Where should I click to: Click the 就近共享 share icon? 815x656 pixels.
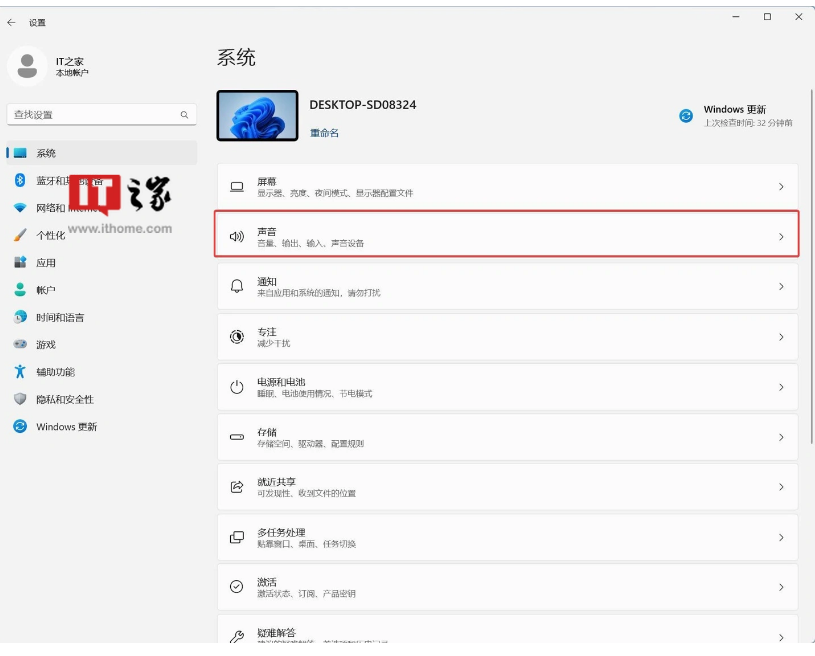click(x=237, y=487)
